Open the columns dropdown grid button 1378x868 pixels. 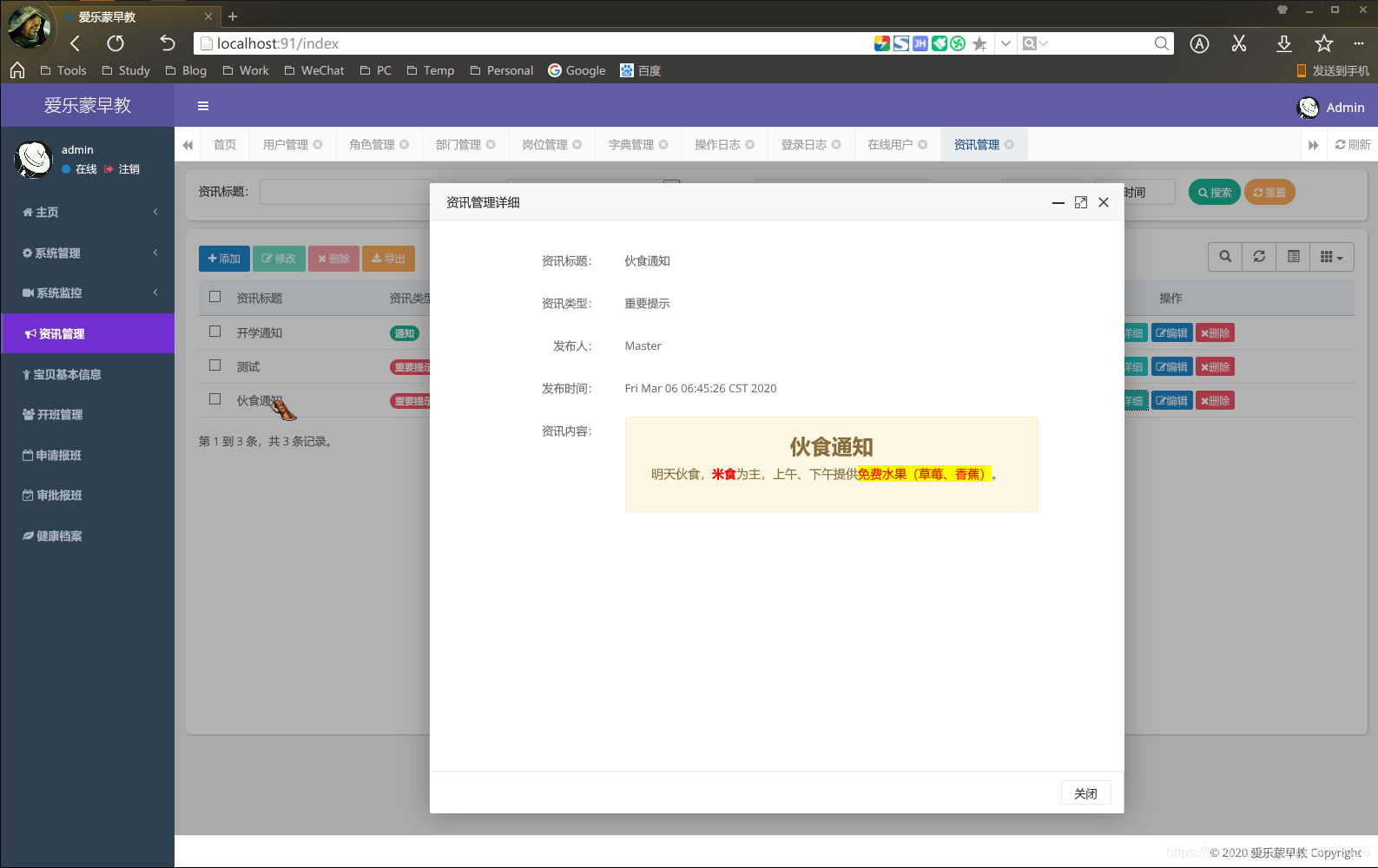tap(1332, 257)
